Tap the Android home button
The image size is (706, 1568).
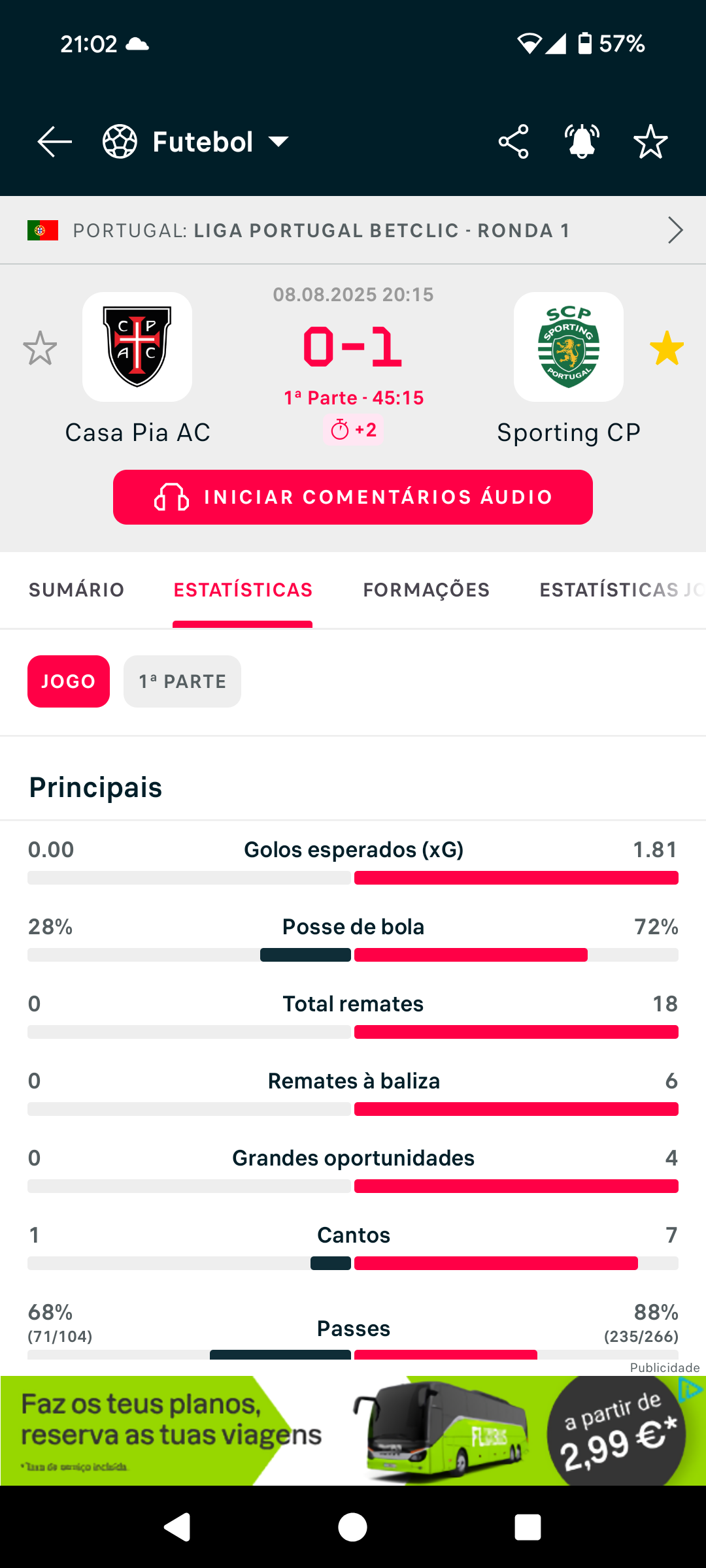353,1527
